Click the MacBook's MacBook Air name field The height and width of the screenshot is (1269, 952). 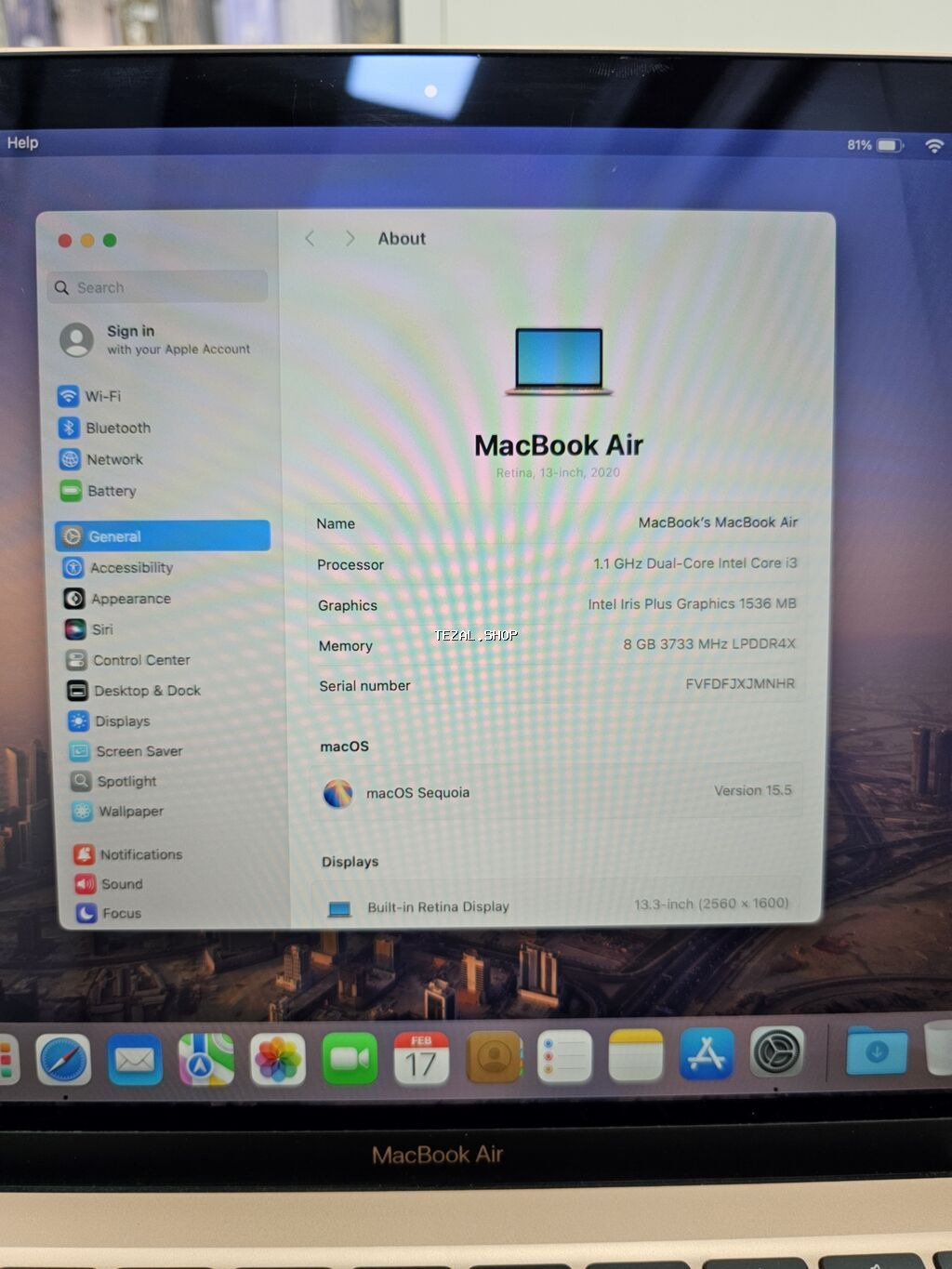tap(717, 522)
